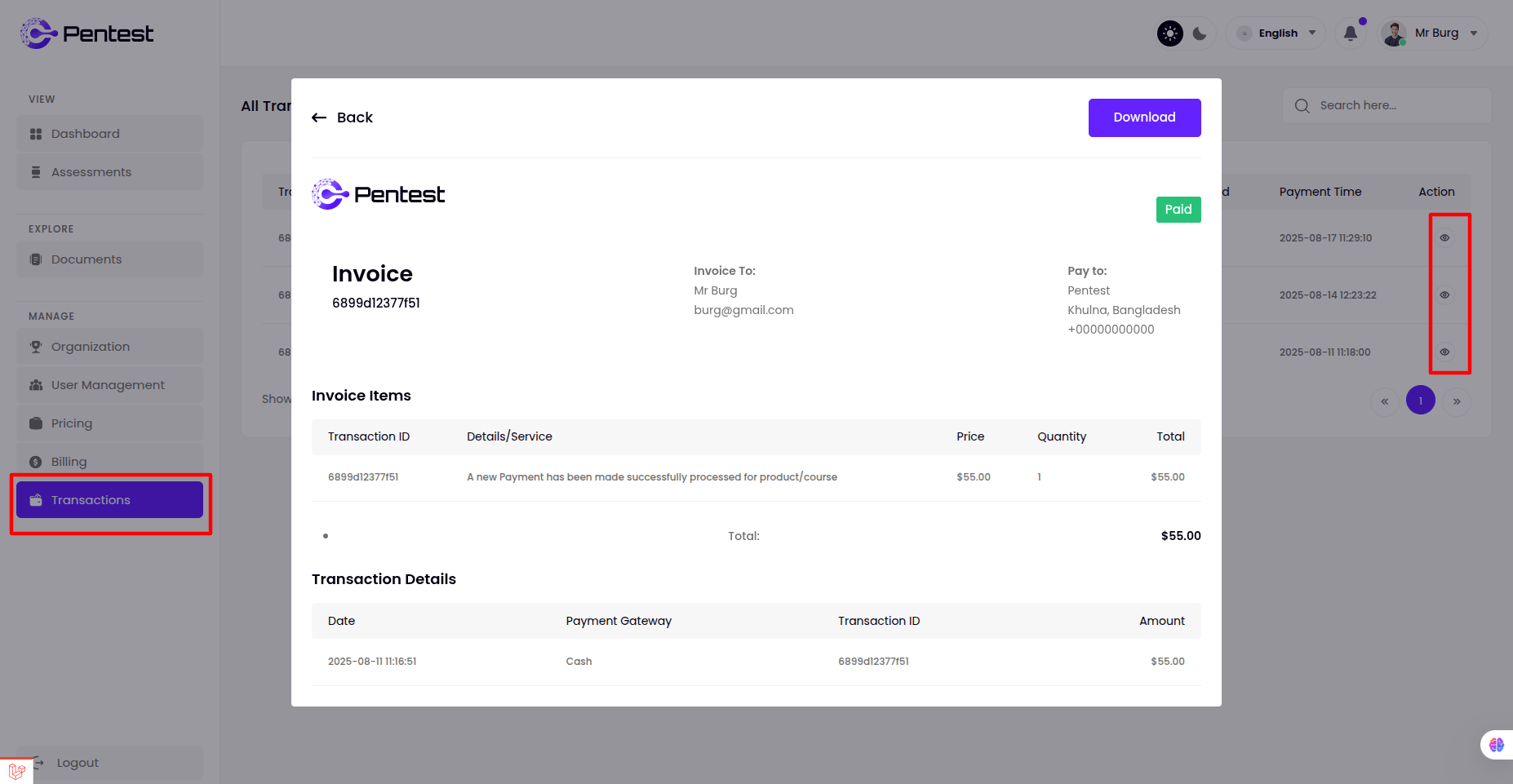Go to next page chevron
This screenshot has width=1513, height=784.
pyautogui.click(x=1457, y=401)
